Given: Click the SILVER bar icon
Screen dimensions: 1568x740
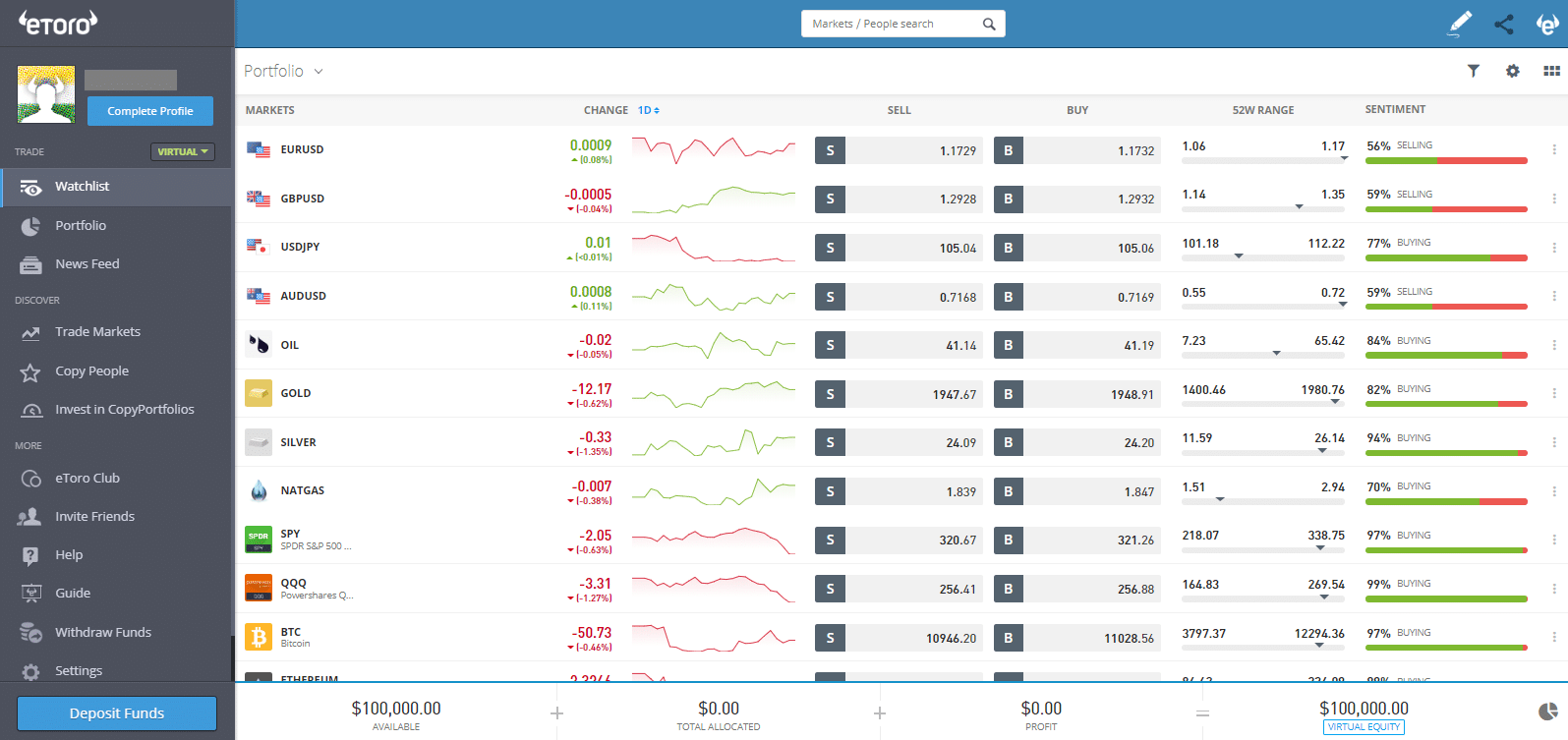Looking at the screenshot, I should click(x=259, y=442).
